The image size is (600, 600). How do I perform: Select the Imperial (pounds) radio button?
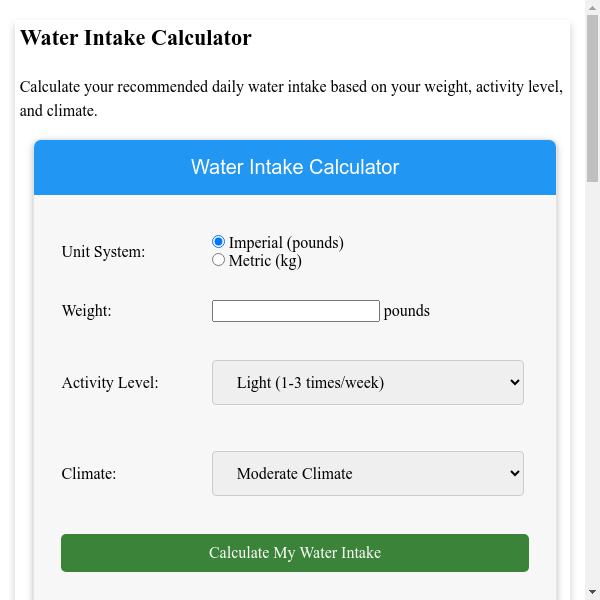point(219,242)
